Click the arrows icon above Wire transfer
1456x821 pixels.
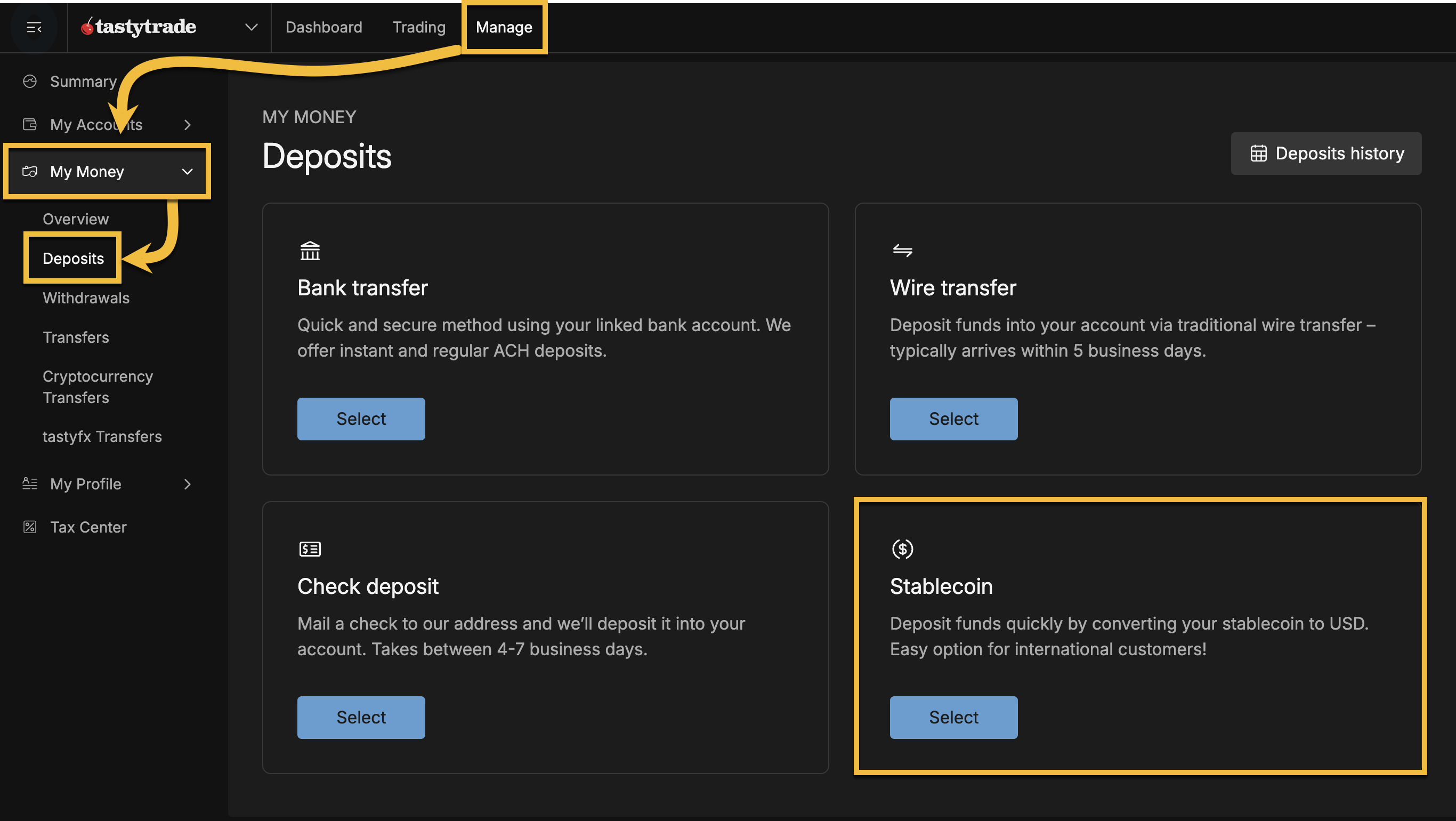coord(902,251)
